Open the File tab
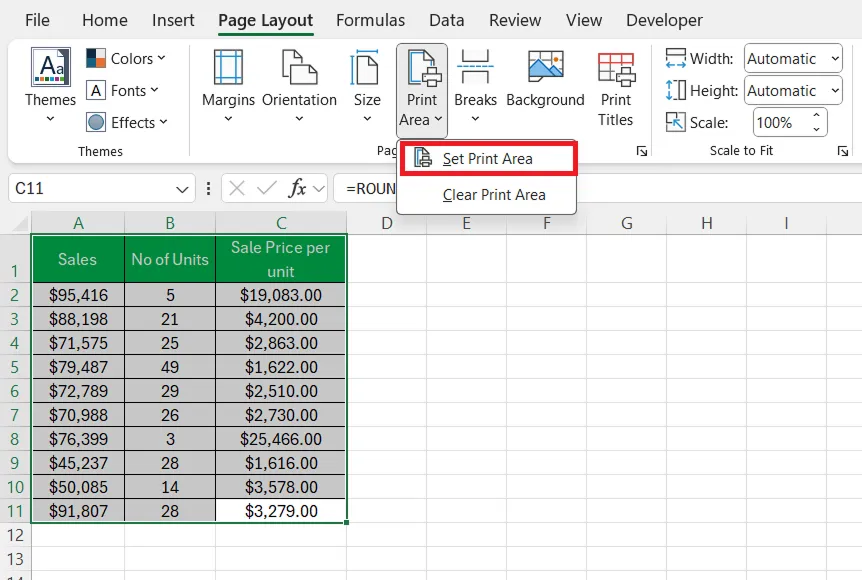 [37, 20]
